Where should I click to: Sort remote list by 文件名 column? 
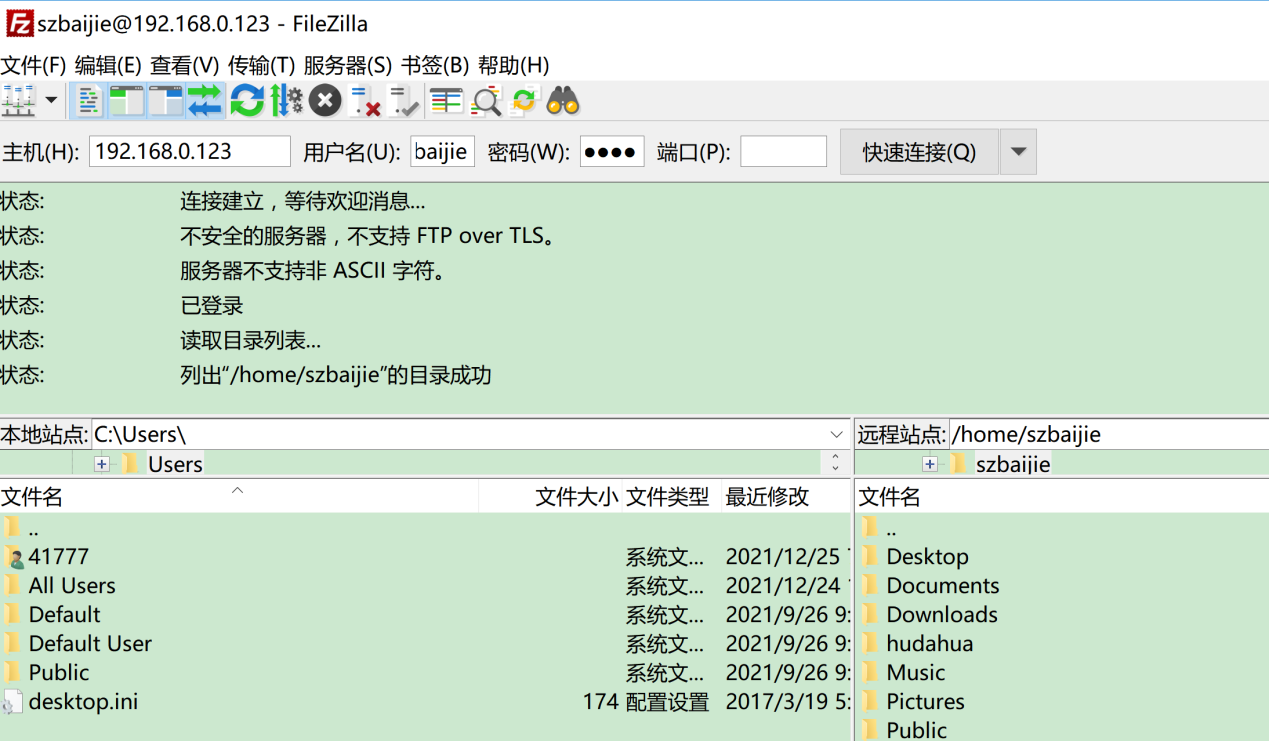[1062, 497]
